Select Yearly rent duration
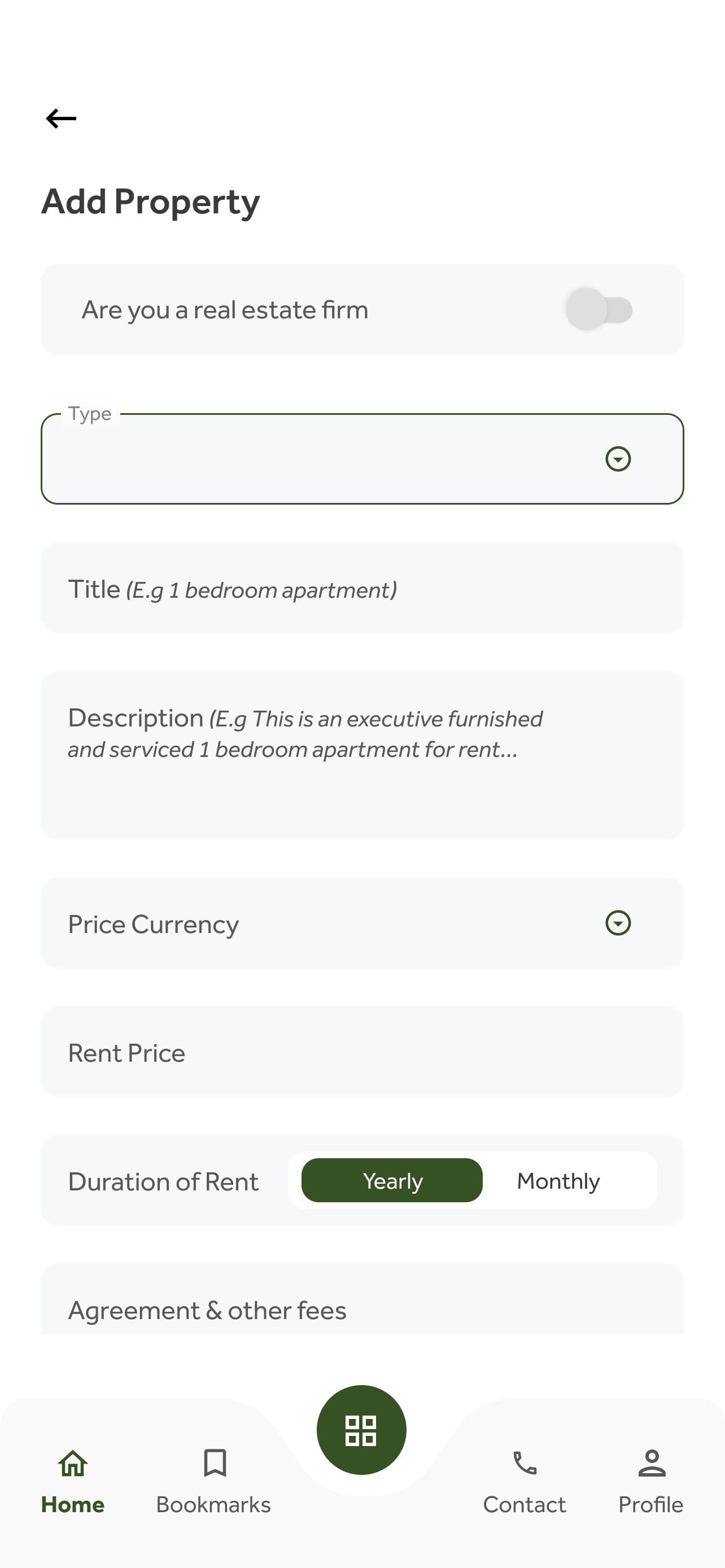The height and width of the screenshot is (1568, 725). [x=392, y=1180]
